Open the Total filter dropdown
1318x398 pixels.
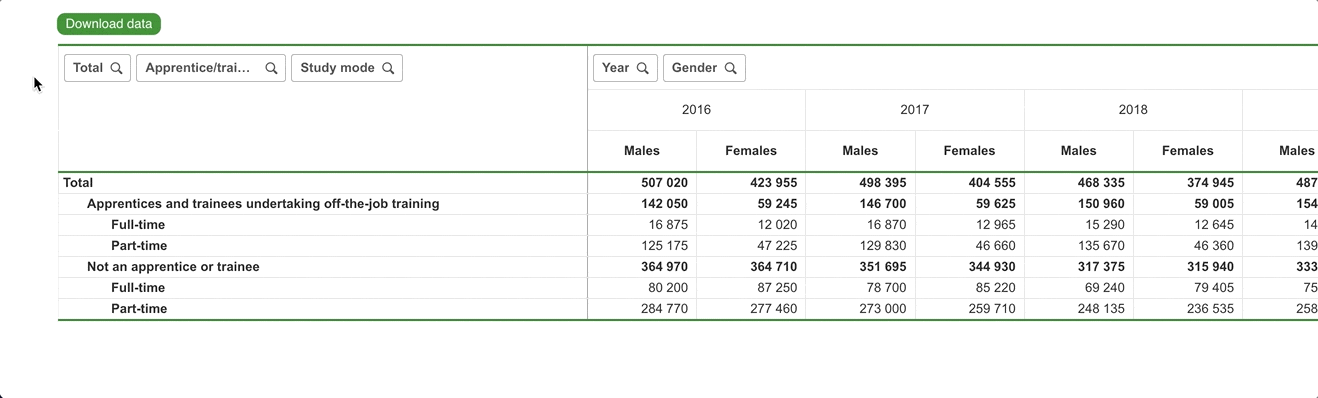click(x=97, y=68)
